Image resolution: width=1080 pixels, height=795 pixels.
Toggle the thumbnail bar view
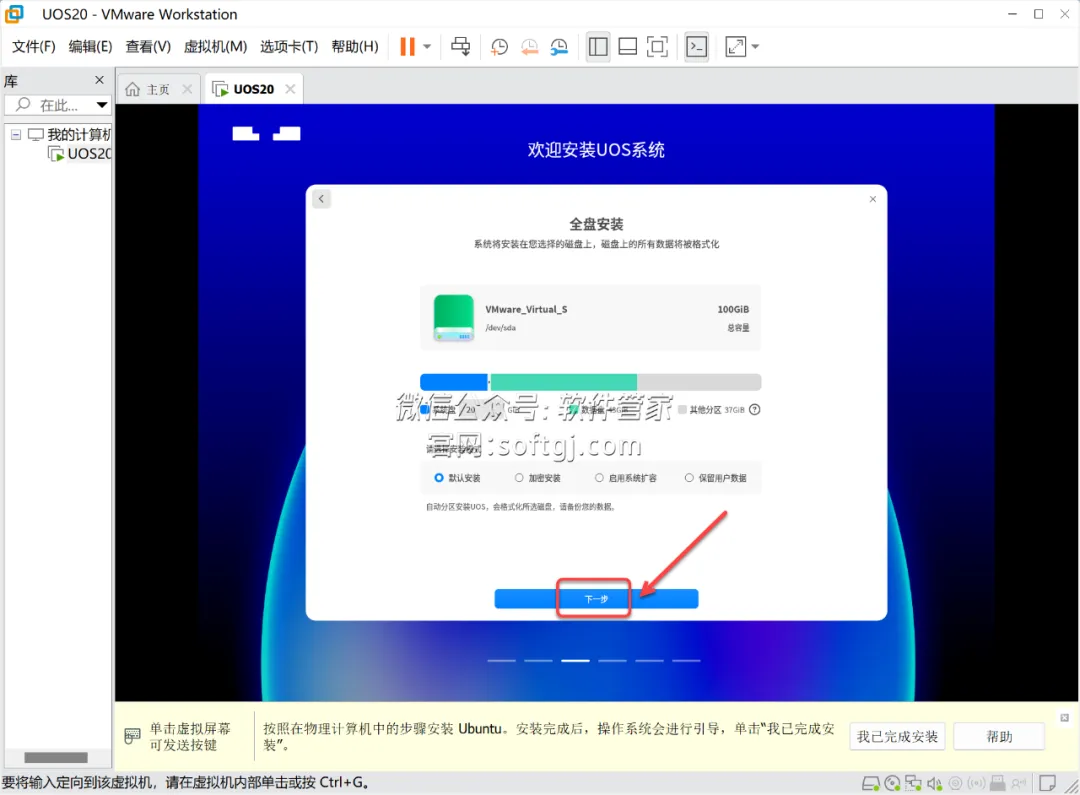[627, 47]
